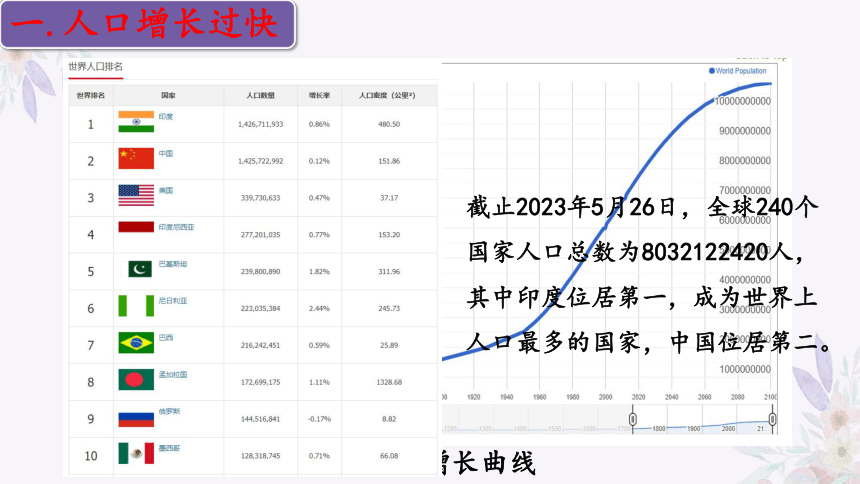The width and height of the screenshot is (860, 484).
Task: Click the 1900 mark on the range timeline
Action: click(694, 429)
